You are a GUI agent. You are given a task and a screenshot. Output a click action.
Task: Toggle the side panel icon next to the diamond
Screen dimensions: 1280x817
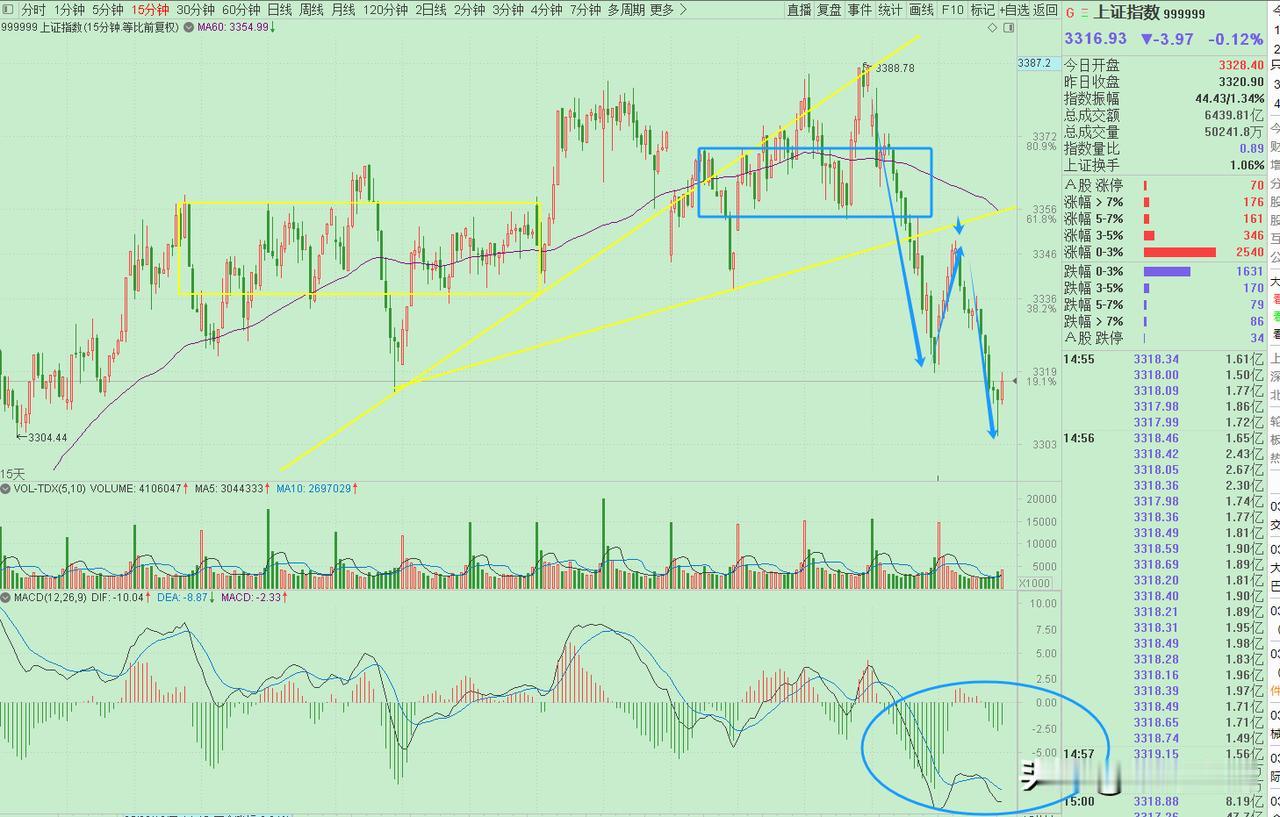pyautogui.click(x=1007, y=28)
